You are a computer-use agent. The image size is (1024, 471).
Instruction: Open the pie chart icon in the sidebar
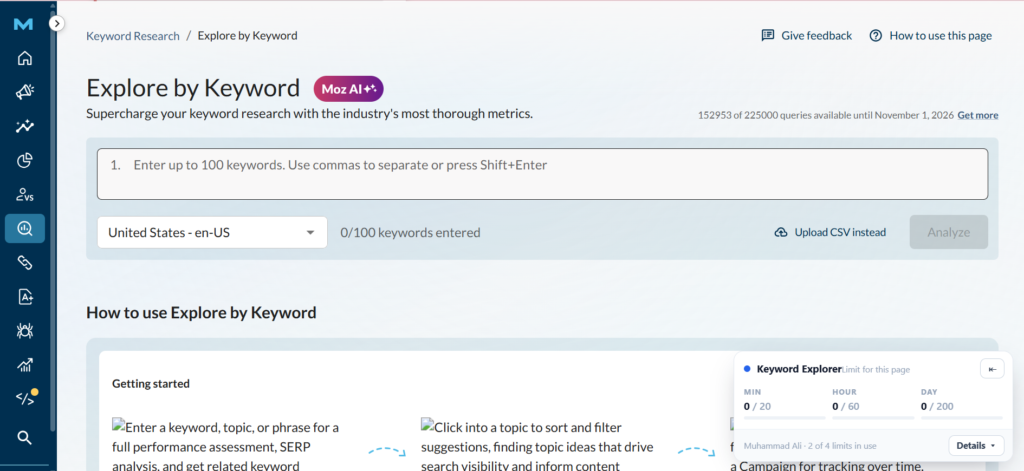pos(25,160)
